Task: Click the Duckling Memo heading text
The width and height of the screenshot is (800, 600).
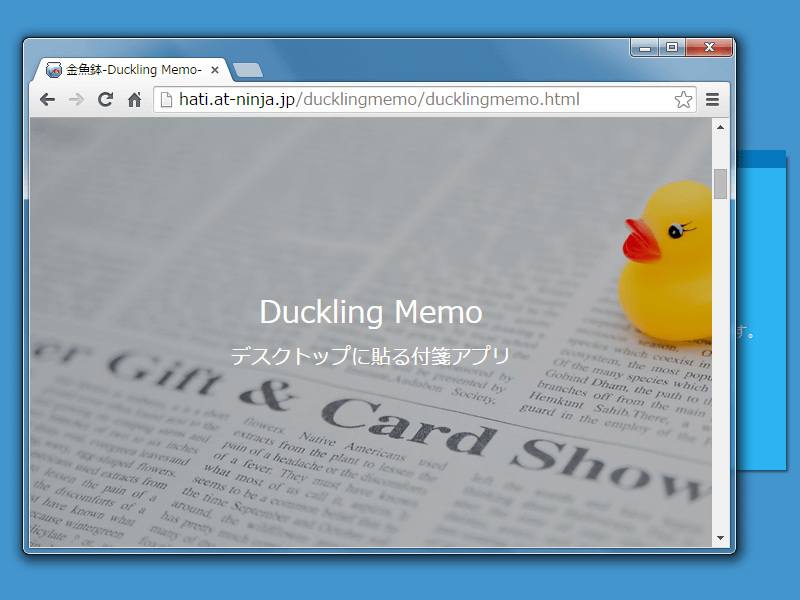Action: pos(370,312)
